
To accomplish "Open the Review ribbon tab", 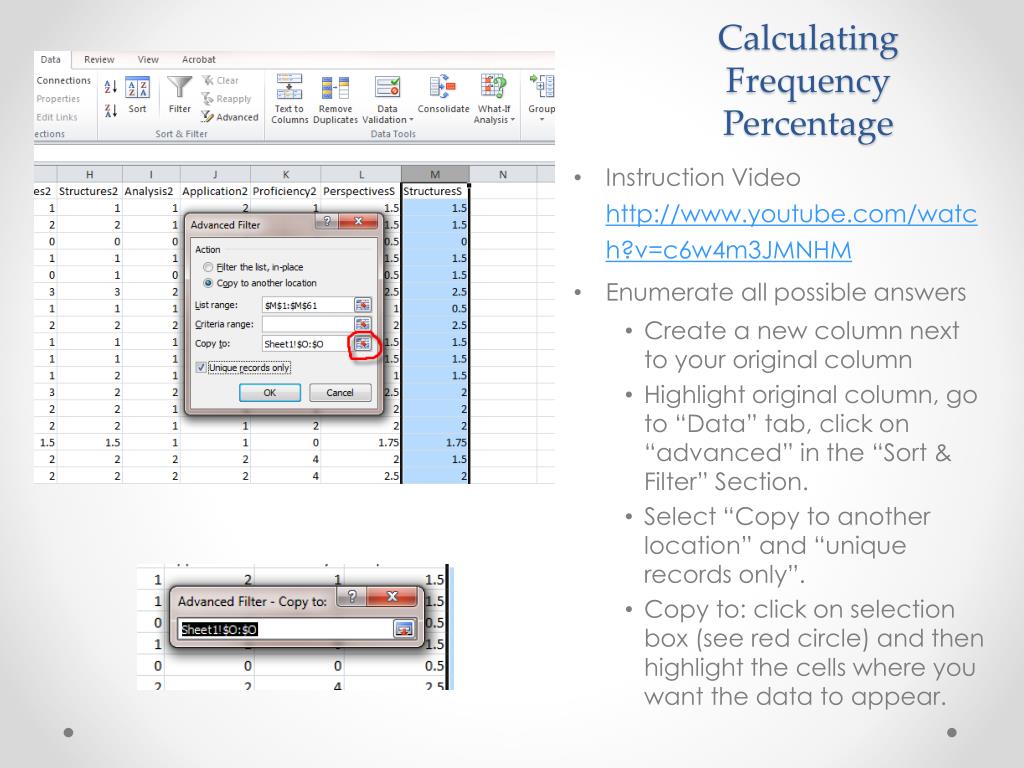I will 99,59.
